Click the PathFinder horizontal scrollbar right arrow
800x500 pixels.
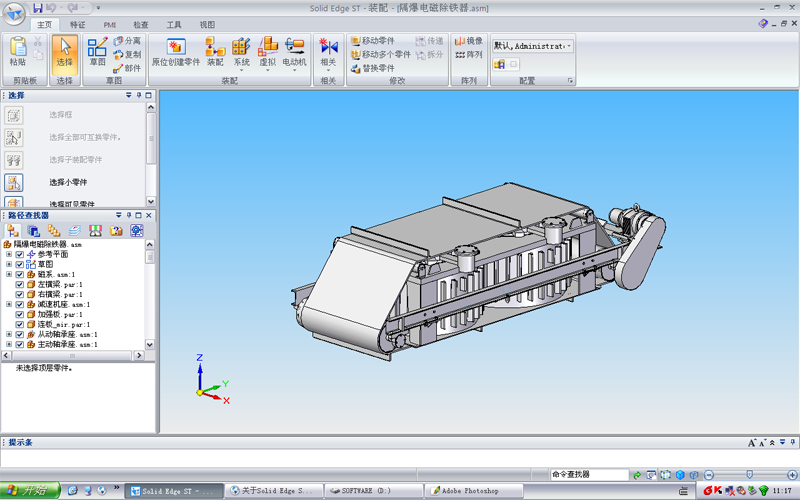pos(139,355)
